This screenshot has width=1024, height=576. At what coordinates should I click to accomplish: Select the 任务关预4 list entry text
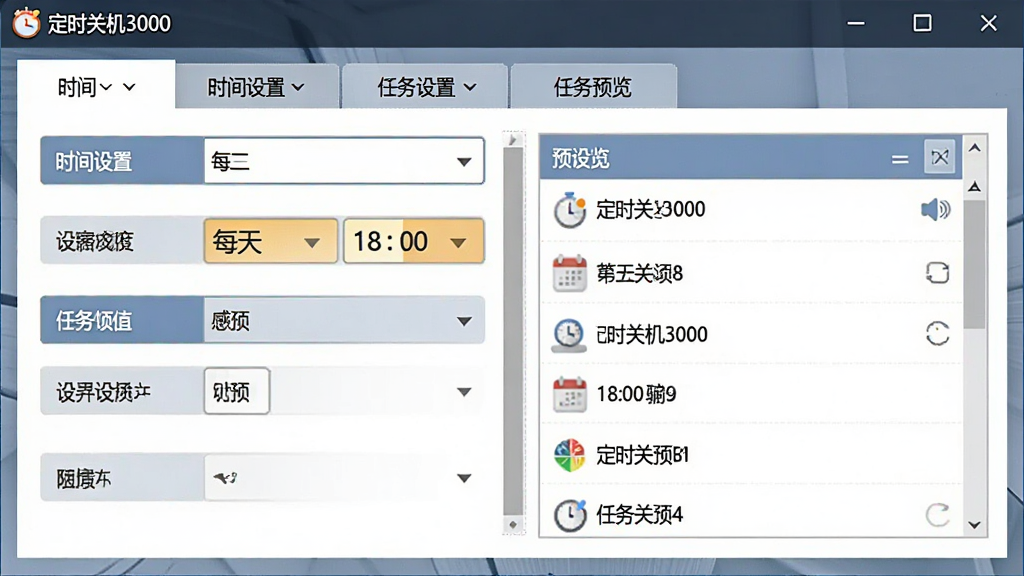pos(639,515)
